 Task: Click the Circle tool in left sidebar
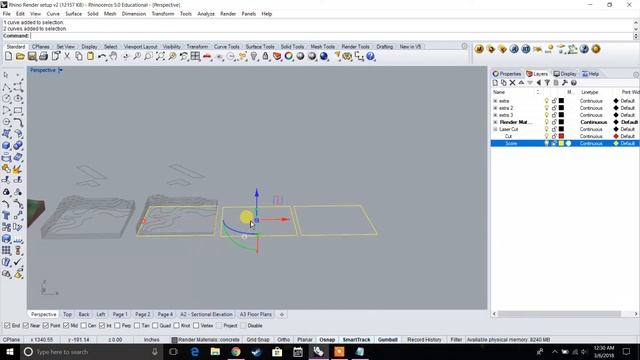point(6,98)
